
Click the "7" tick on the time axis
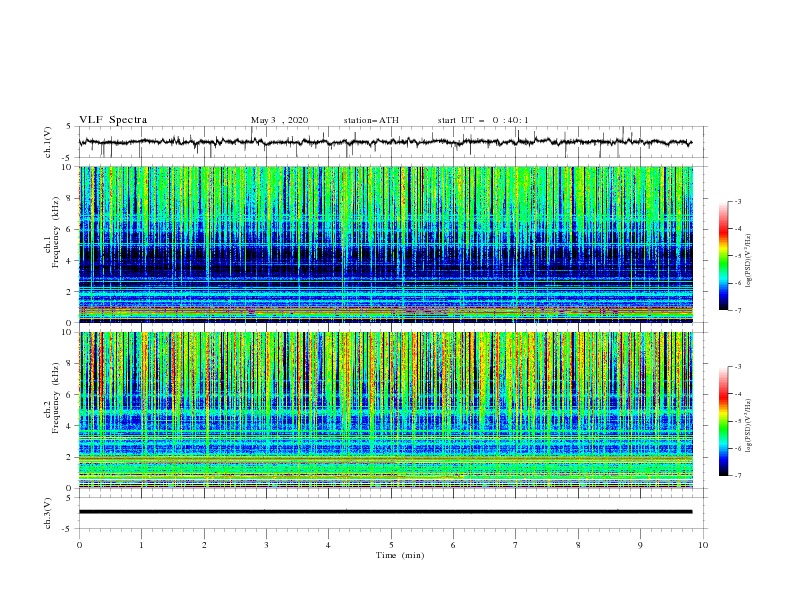[516, 545]
